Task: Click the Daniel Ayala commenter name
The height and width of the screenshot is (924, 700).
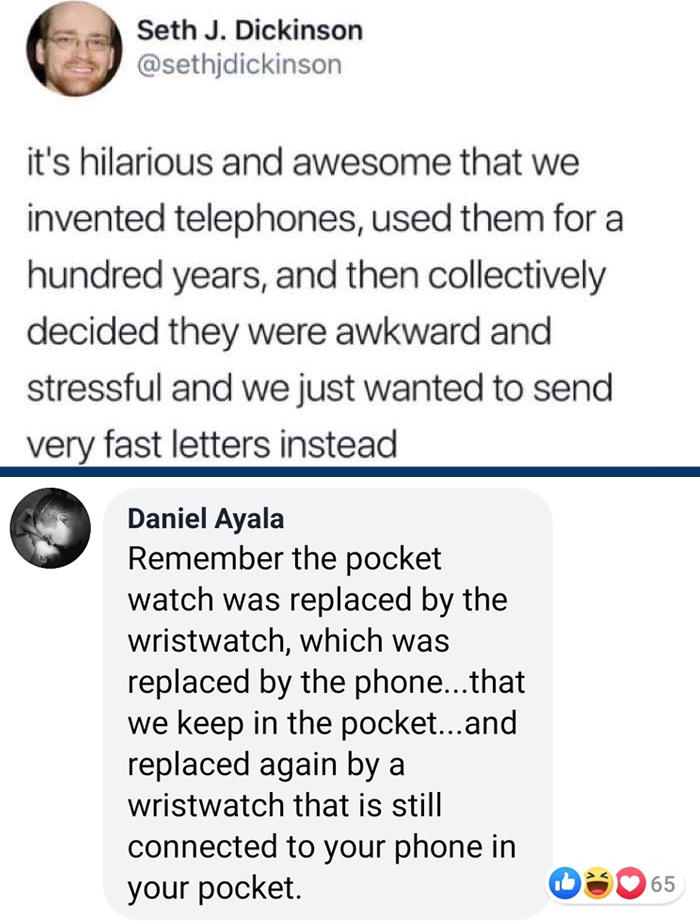Action: coord(206,519)
